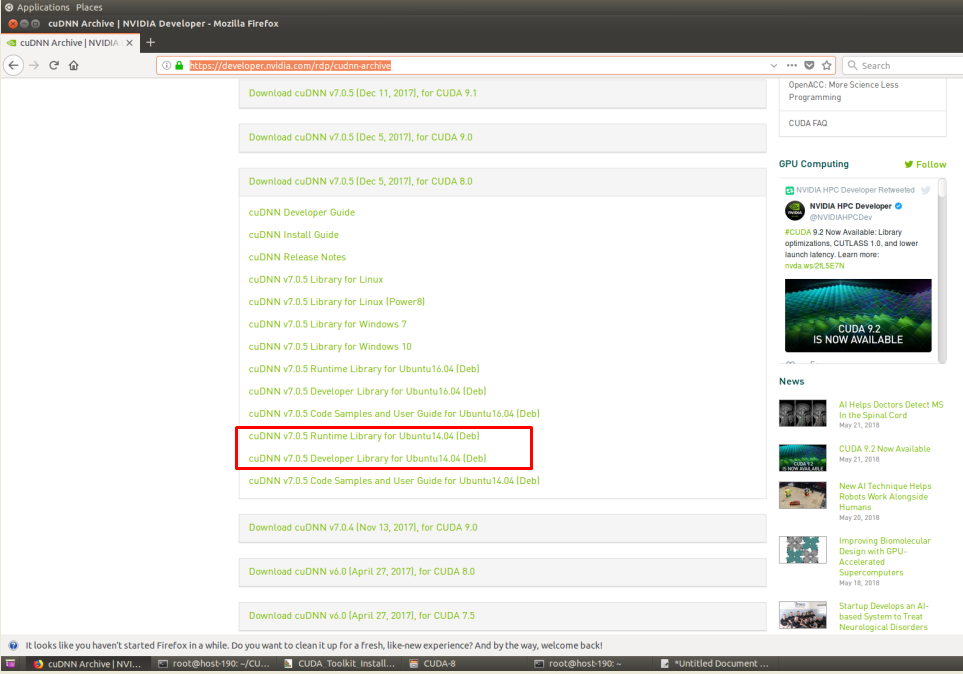Download cuDNN v7.0.5 Library for Linux (Power8)
The height and width of the screenshot is (674, 963).
(x=337, y=302)
